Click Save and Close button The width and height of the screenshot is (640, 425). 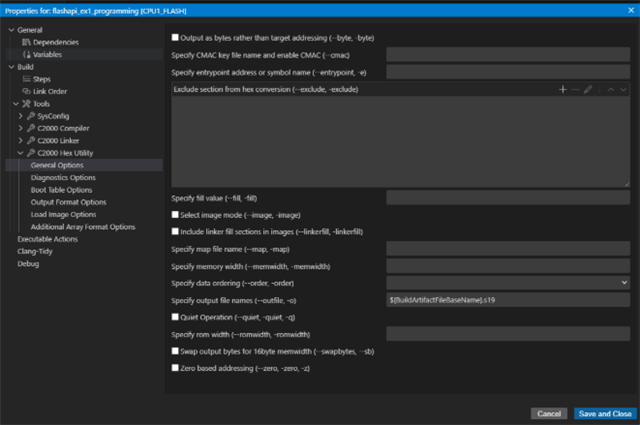click(603, 413)
